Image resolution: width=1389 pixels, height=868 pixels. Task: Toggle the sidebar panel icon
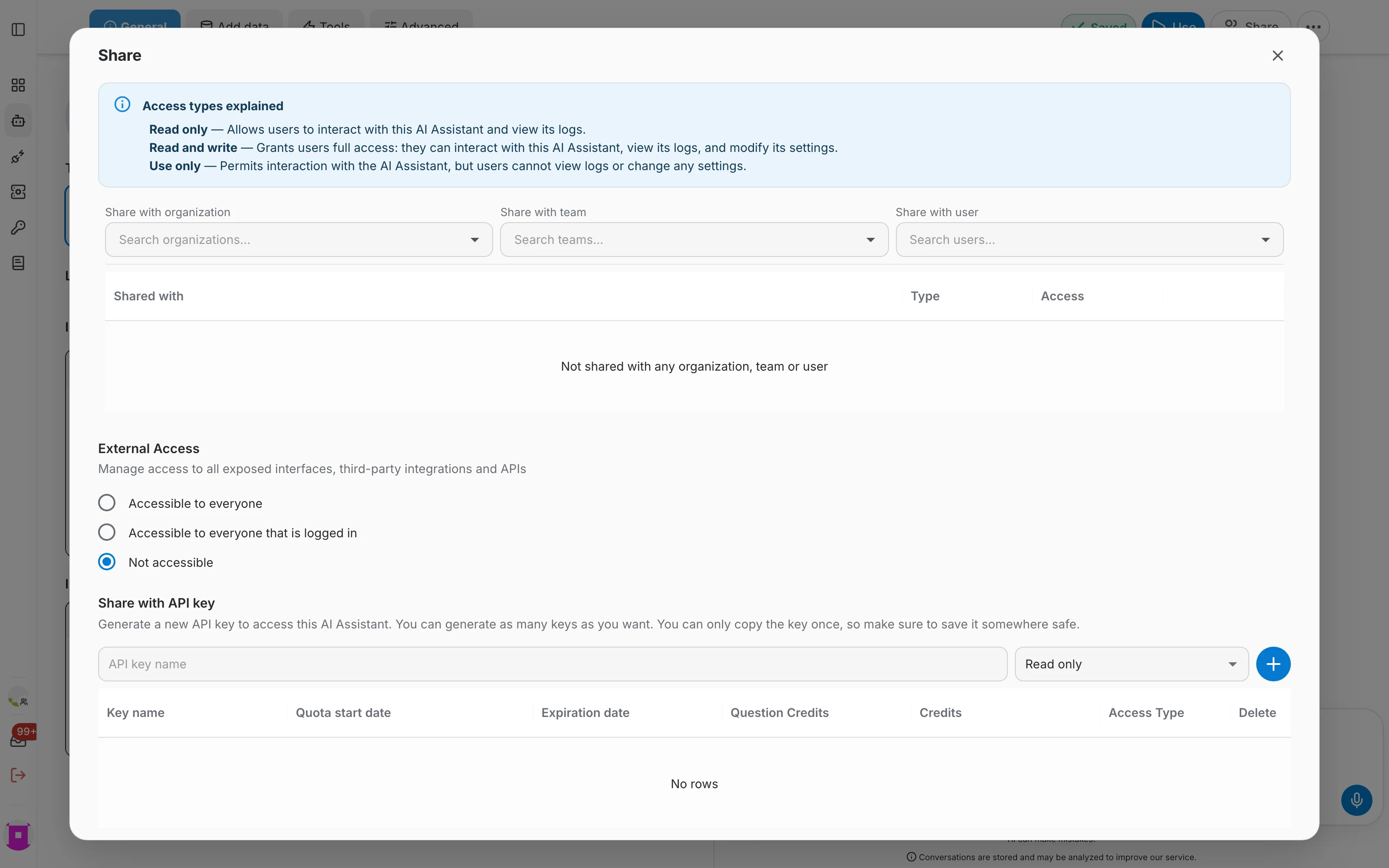[x=18, y=29]
